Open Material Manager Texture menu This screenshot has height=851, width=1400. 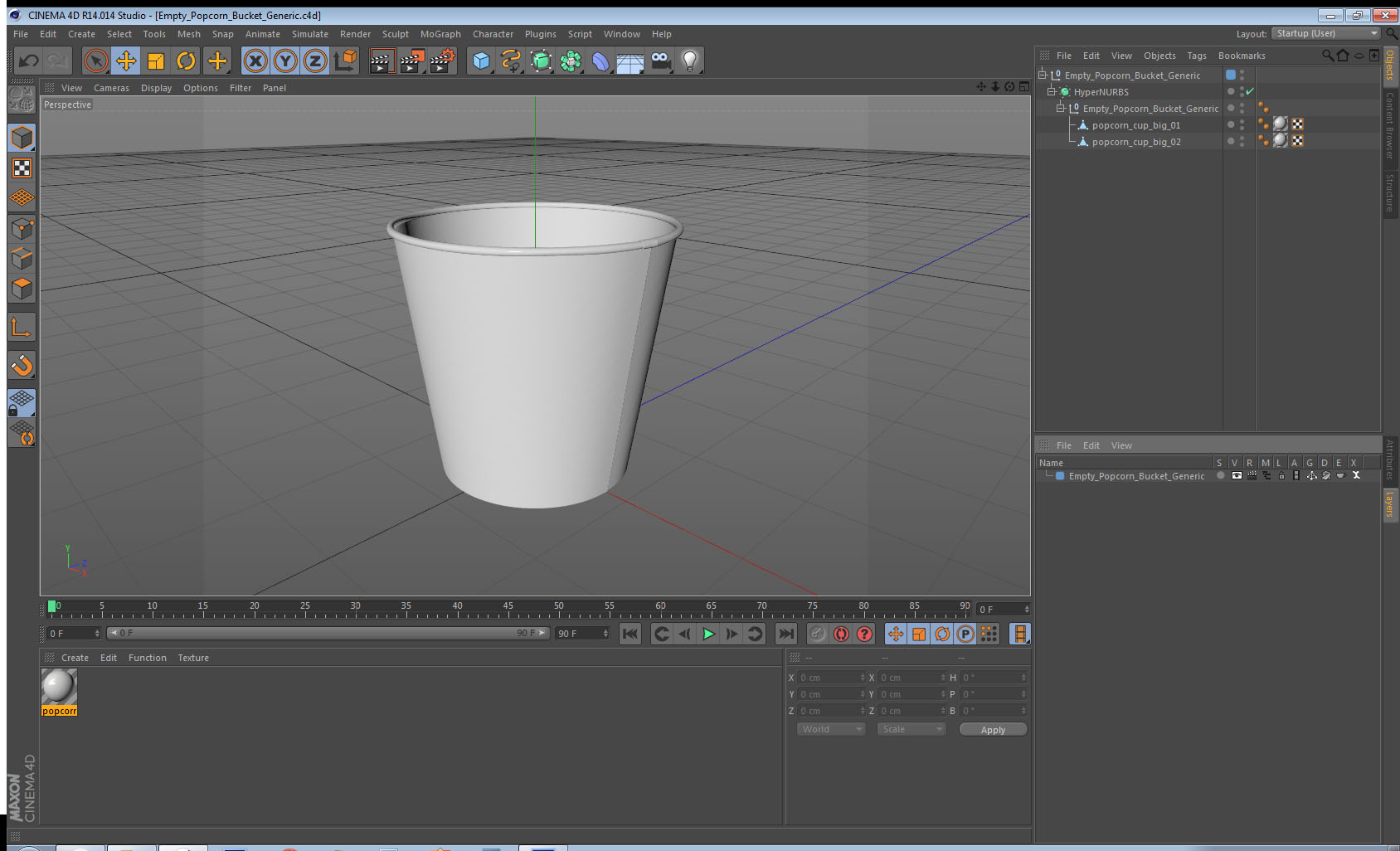point(193,658)
